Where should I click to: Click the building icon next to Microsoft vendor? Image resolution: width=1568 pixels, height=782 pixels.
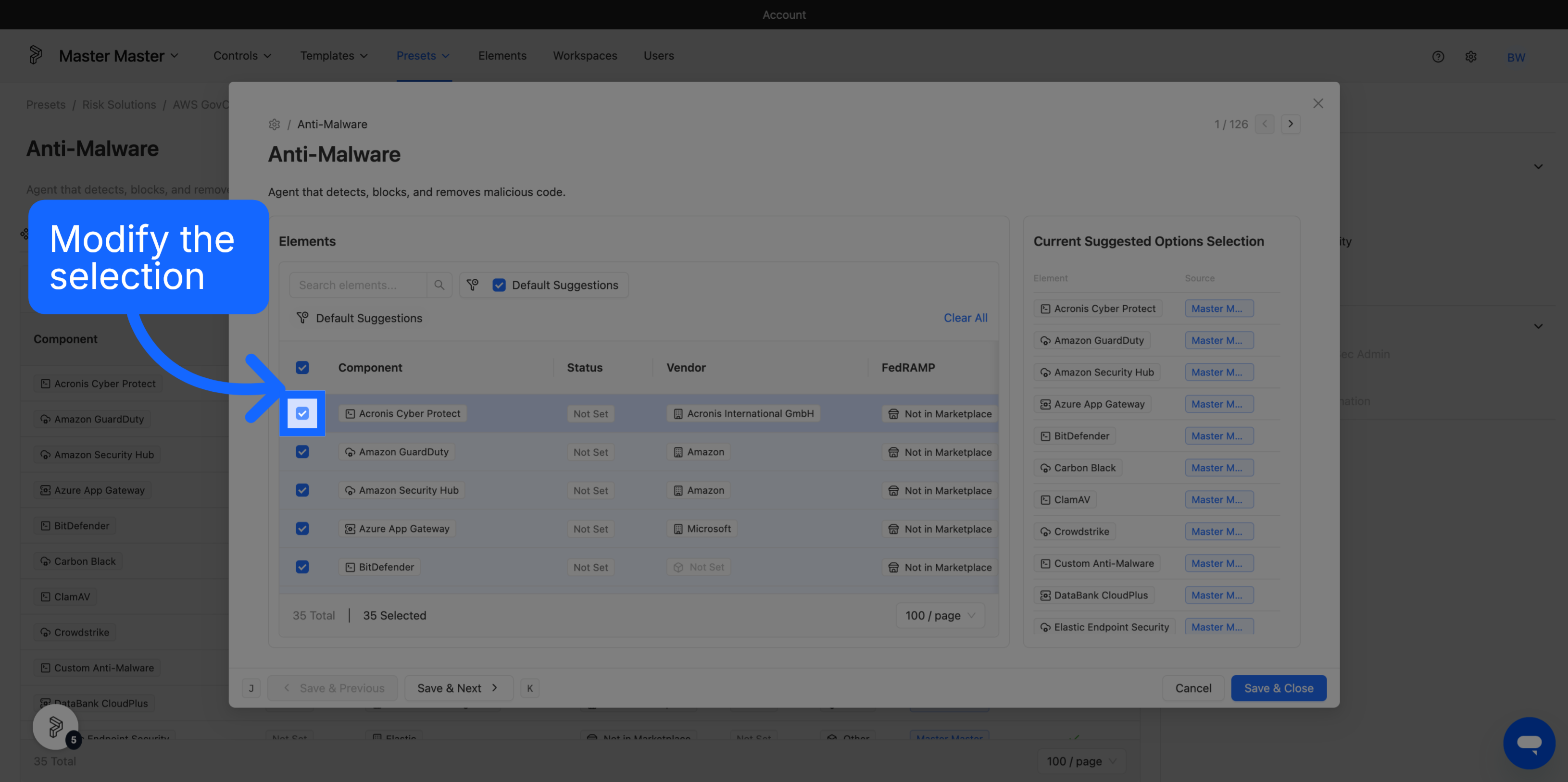tap(677, 529)
